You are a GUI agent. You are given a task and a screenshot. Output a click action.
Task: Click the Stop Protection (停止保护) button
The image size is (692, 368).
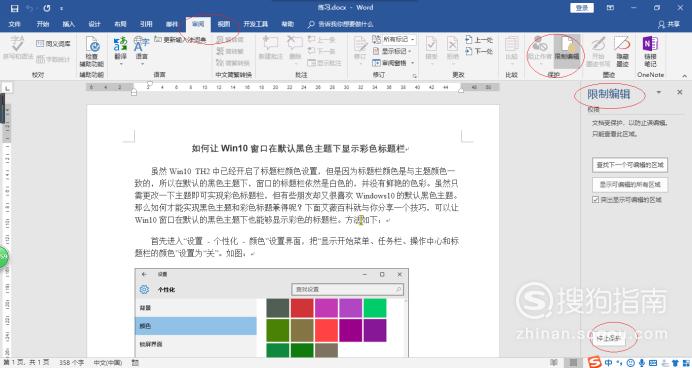tap(609, 339)
